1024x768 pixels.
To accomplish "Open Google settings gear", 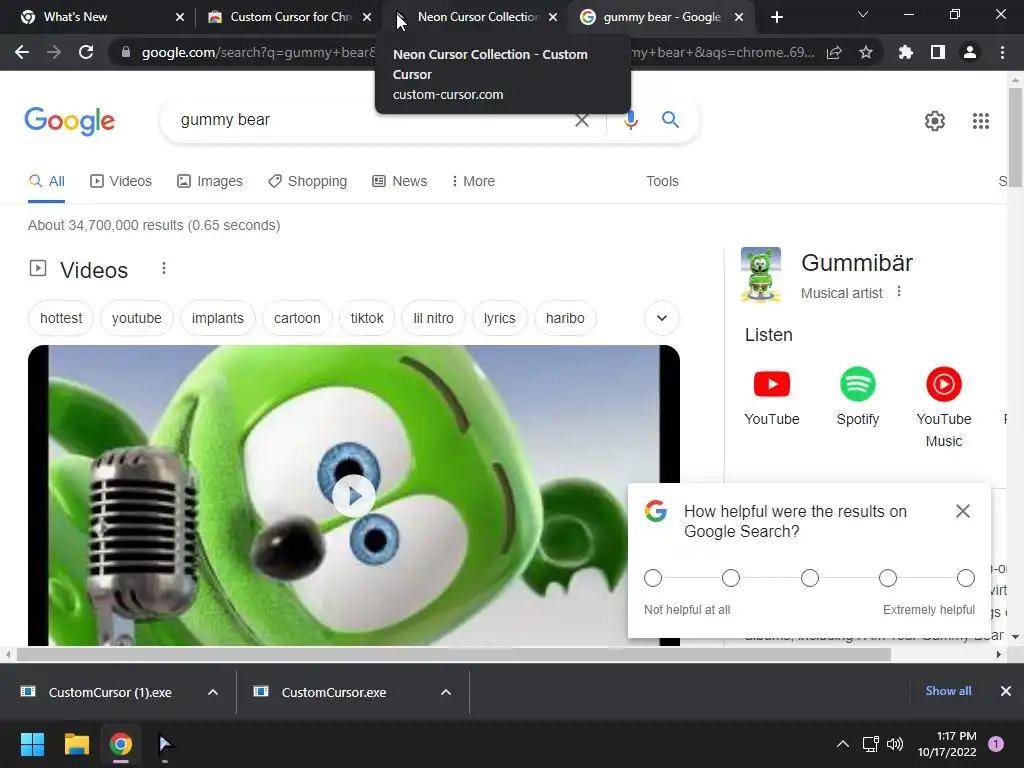I will pyautogui.click(x=935, y=121).
